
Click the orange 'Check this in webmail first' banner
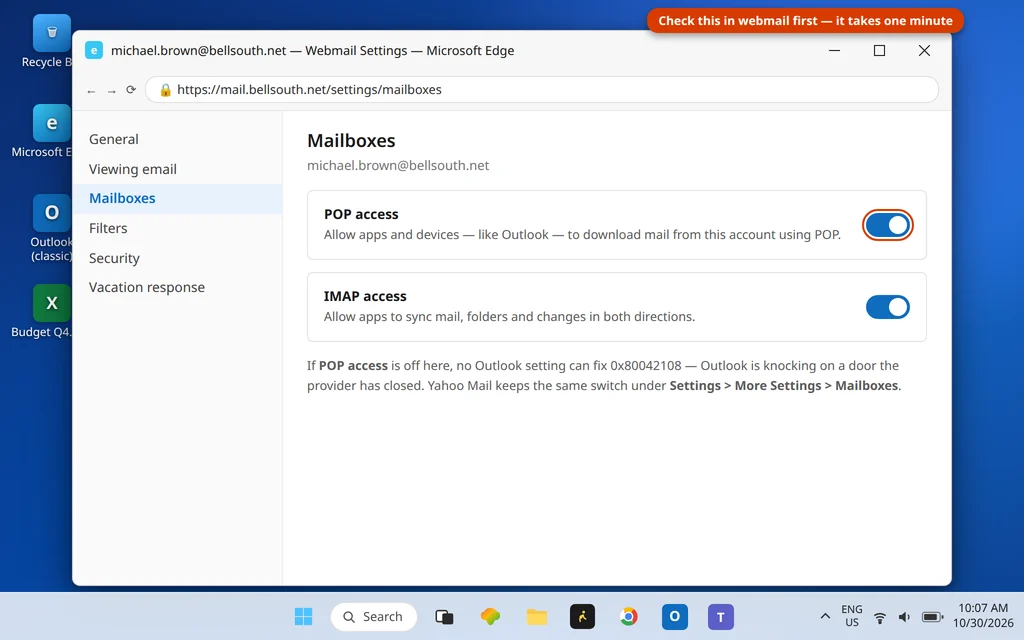805,21
